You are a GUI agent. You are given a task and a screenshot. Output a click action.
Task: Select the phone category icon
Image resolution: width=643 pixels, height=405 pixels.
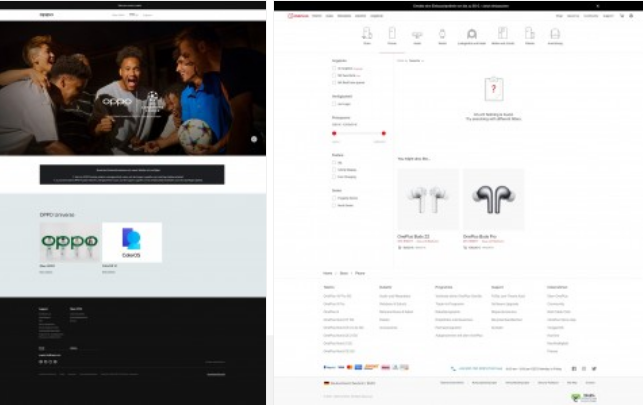click(392, 35)
